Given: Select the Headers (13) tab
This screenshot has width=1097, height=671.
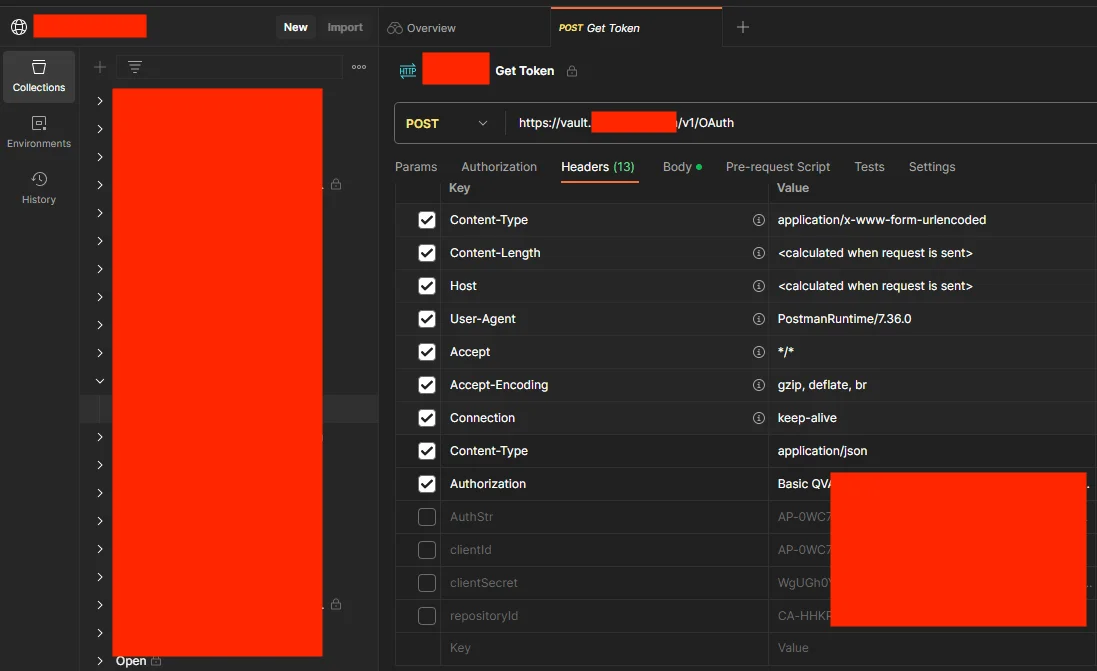Looking at the screenshot, I should tap(597, 167).
